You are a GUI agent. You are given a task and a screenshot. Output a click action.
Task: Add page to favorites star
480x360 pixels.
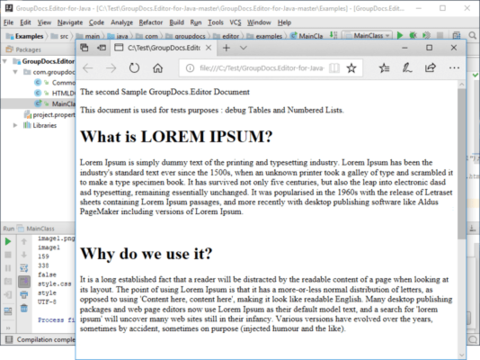[351, 68]
